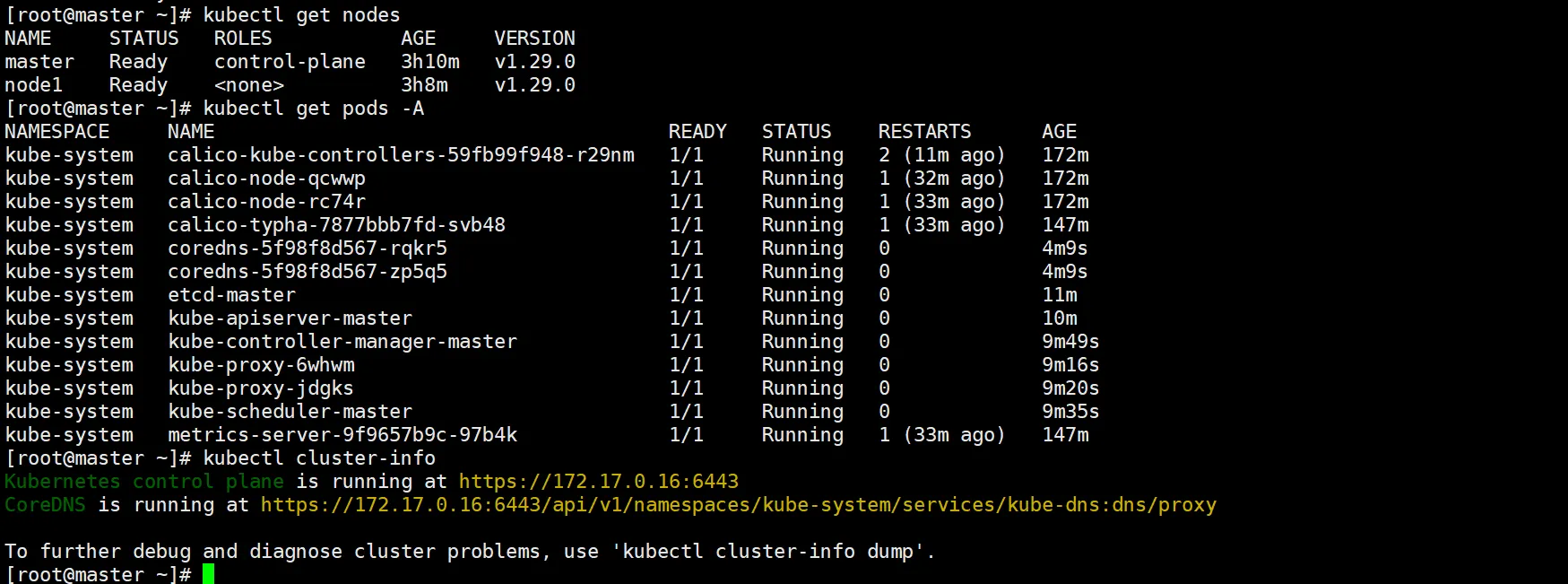Open the CoreDNS kube-dns proxy URL
Viewport: 1568px width, 584px height.
click(x=739, y=505)
